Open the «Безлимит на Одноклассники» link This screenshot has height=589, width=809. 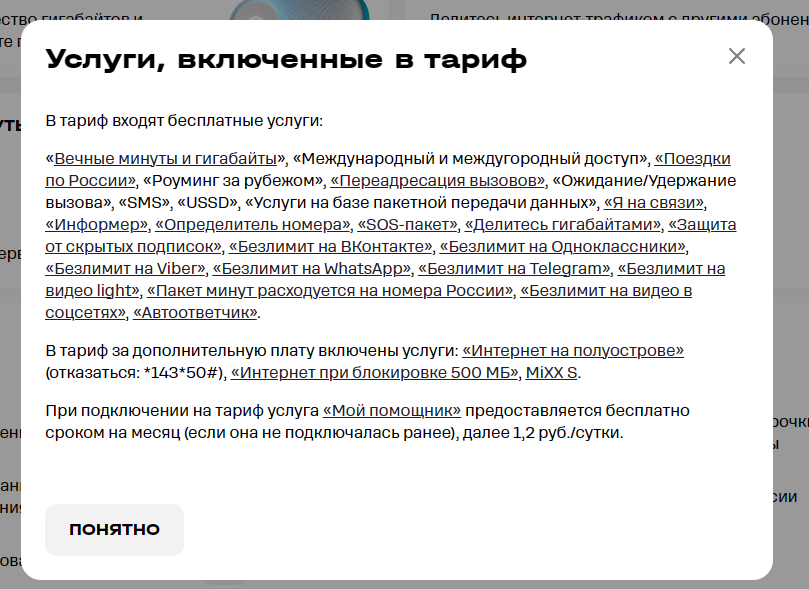(x=563, y=247)
